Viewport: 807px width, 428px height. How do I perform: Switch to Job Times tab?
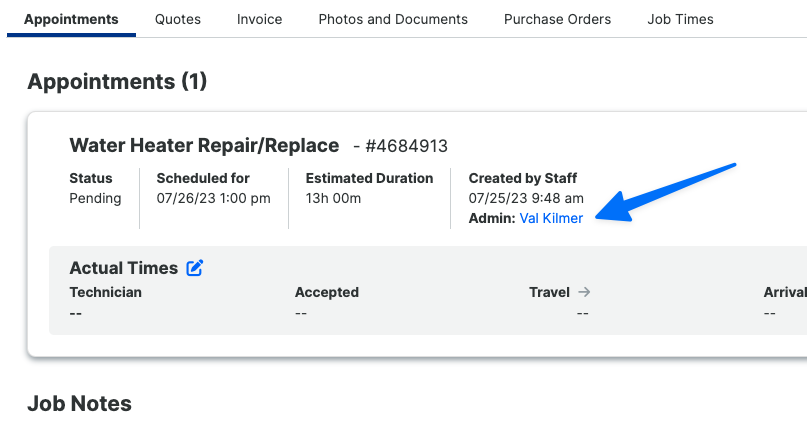click(x=681, y=19)
